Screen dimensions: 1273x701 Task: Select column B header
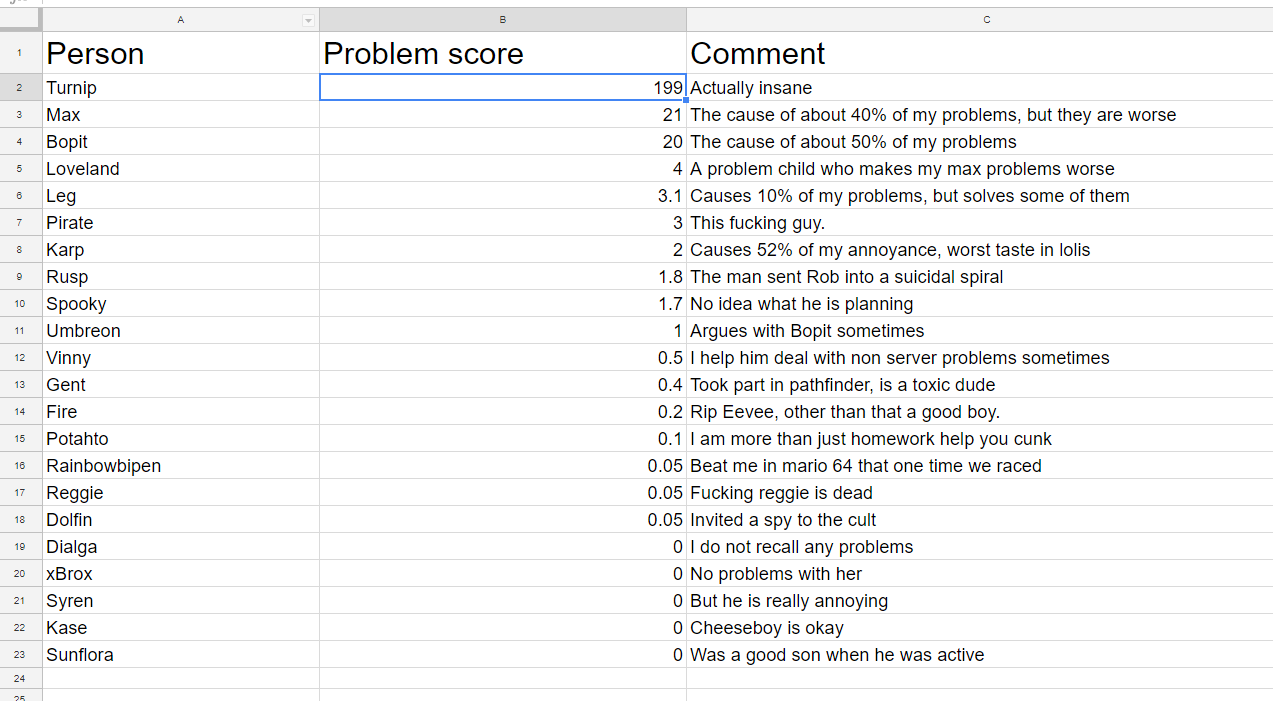pyautogui.click(x=503, y=20)
